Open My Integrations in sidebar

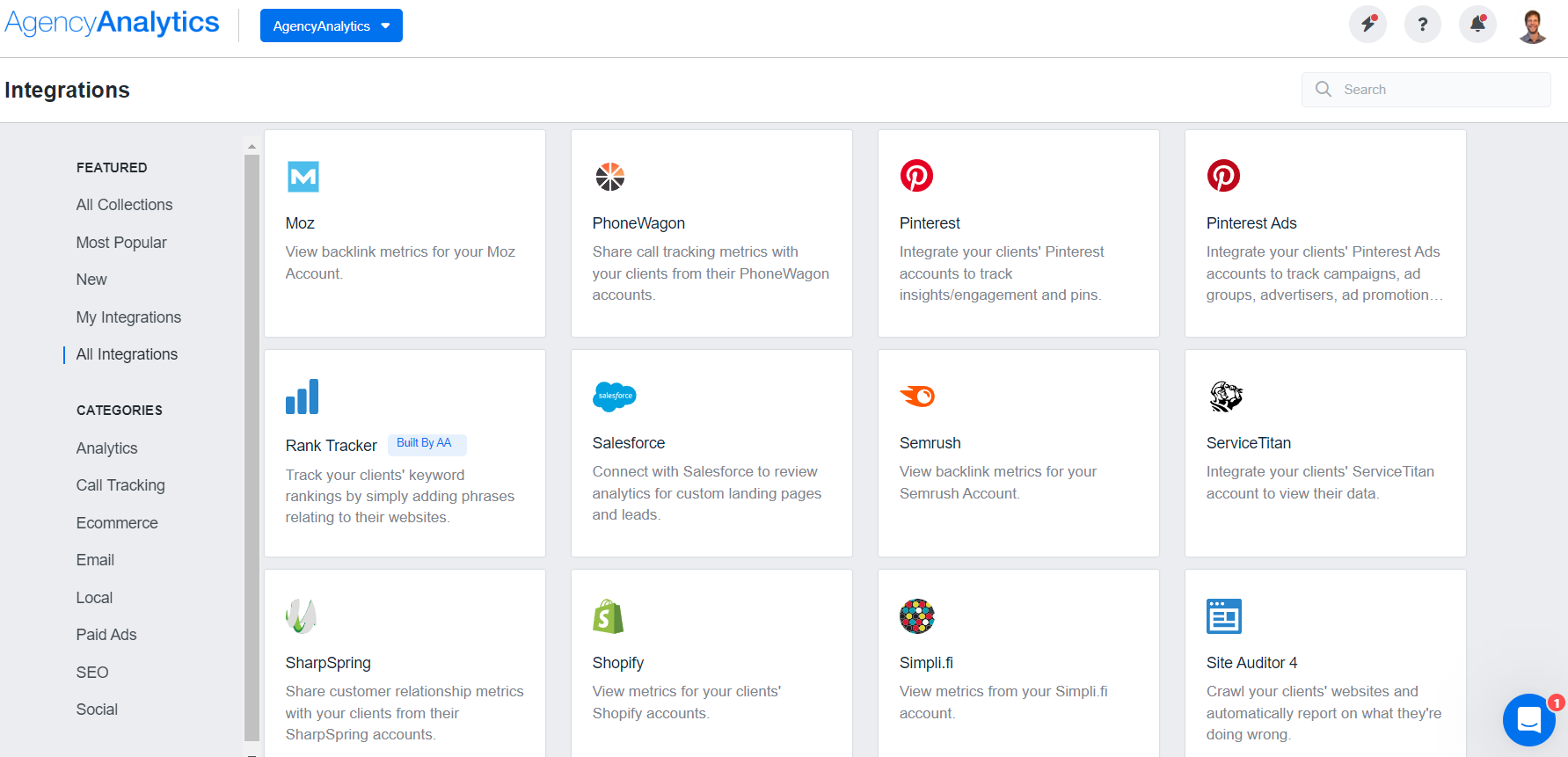[128, 317]
